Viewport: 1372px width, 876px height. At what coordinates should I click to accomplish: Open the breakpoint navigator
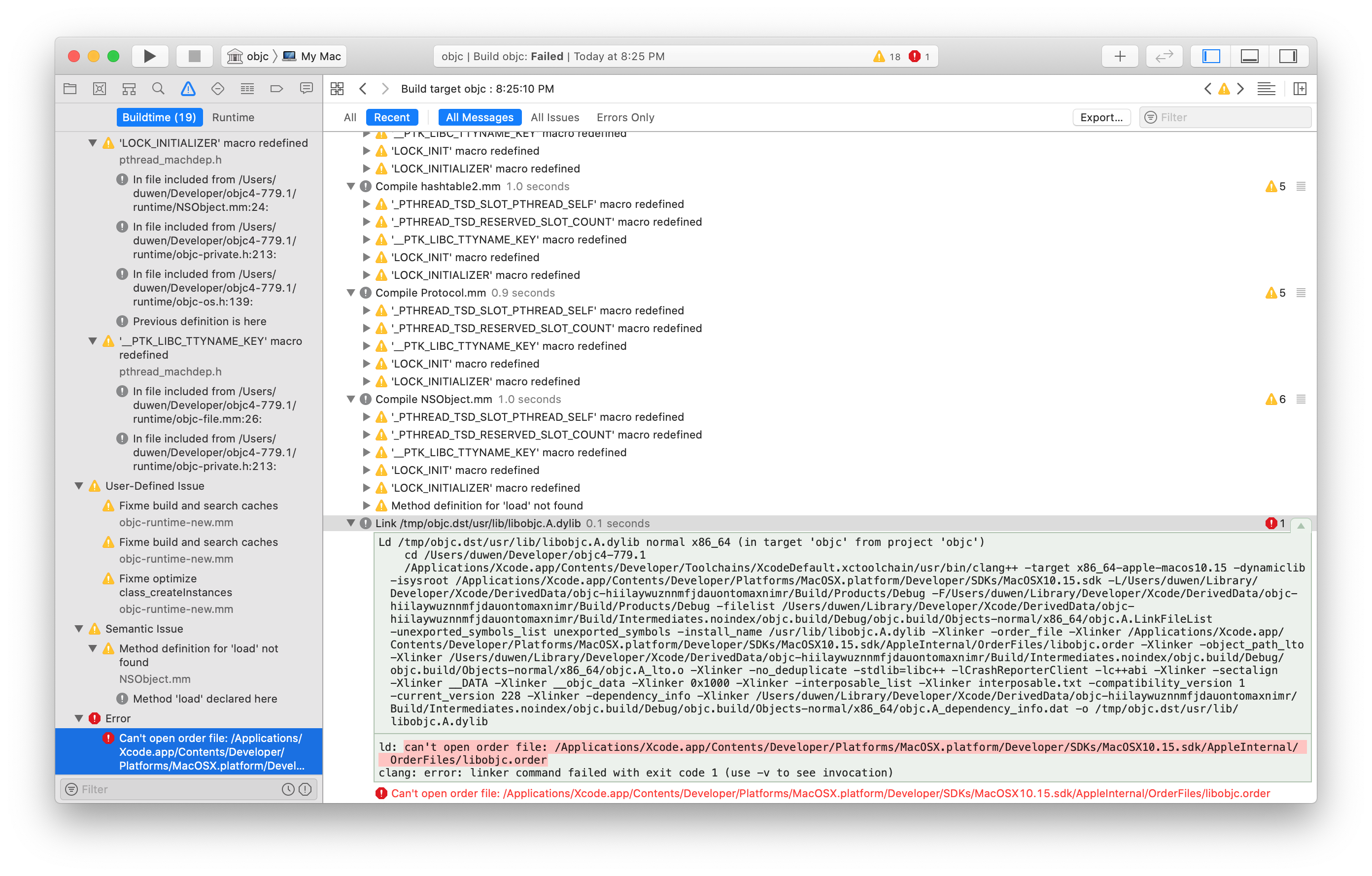click(x=277, y=88)
